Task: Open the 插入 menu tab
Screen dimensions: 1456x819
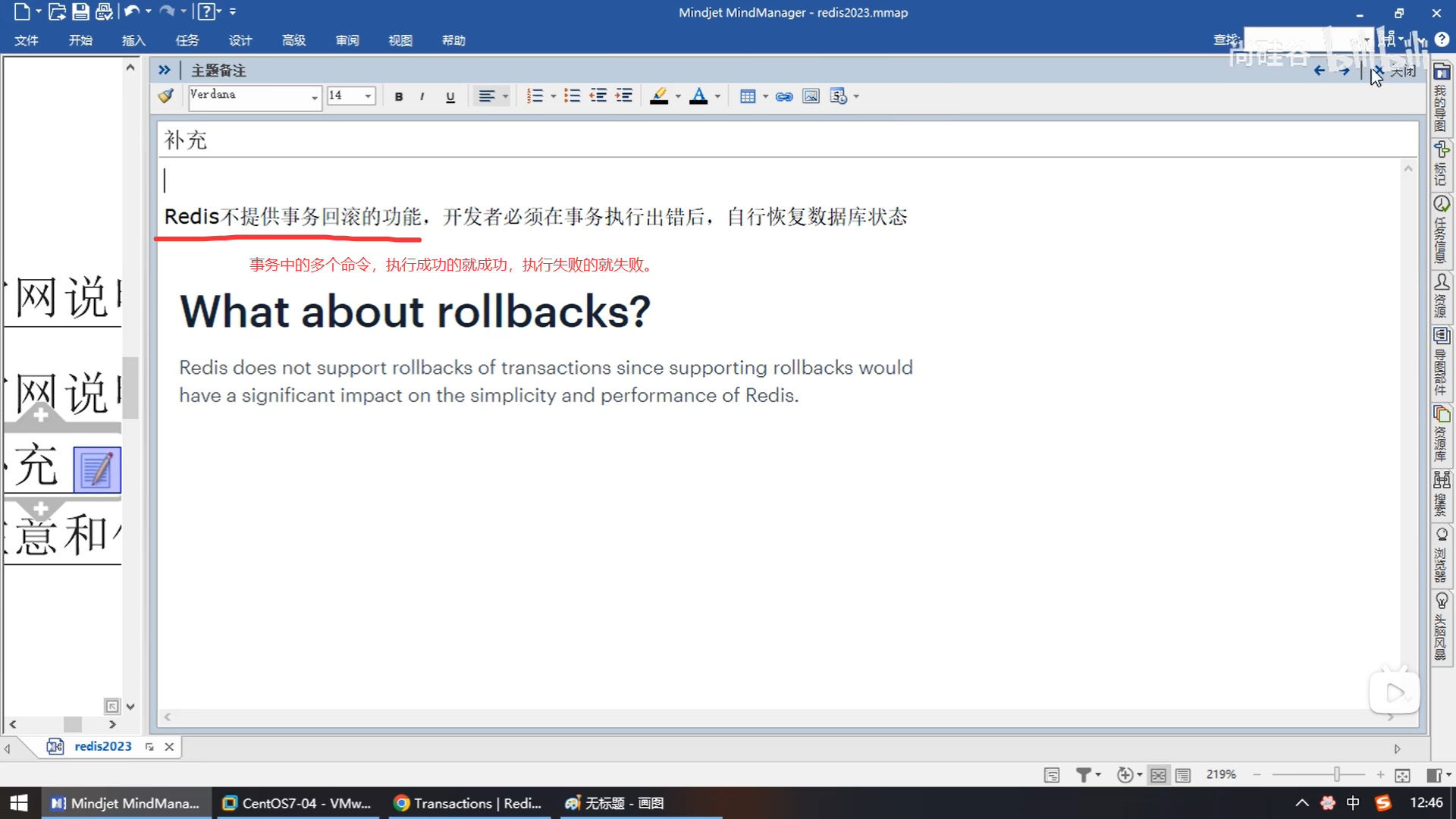Action: (133, 40)
